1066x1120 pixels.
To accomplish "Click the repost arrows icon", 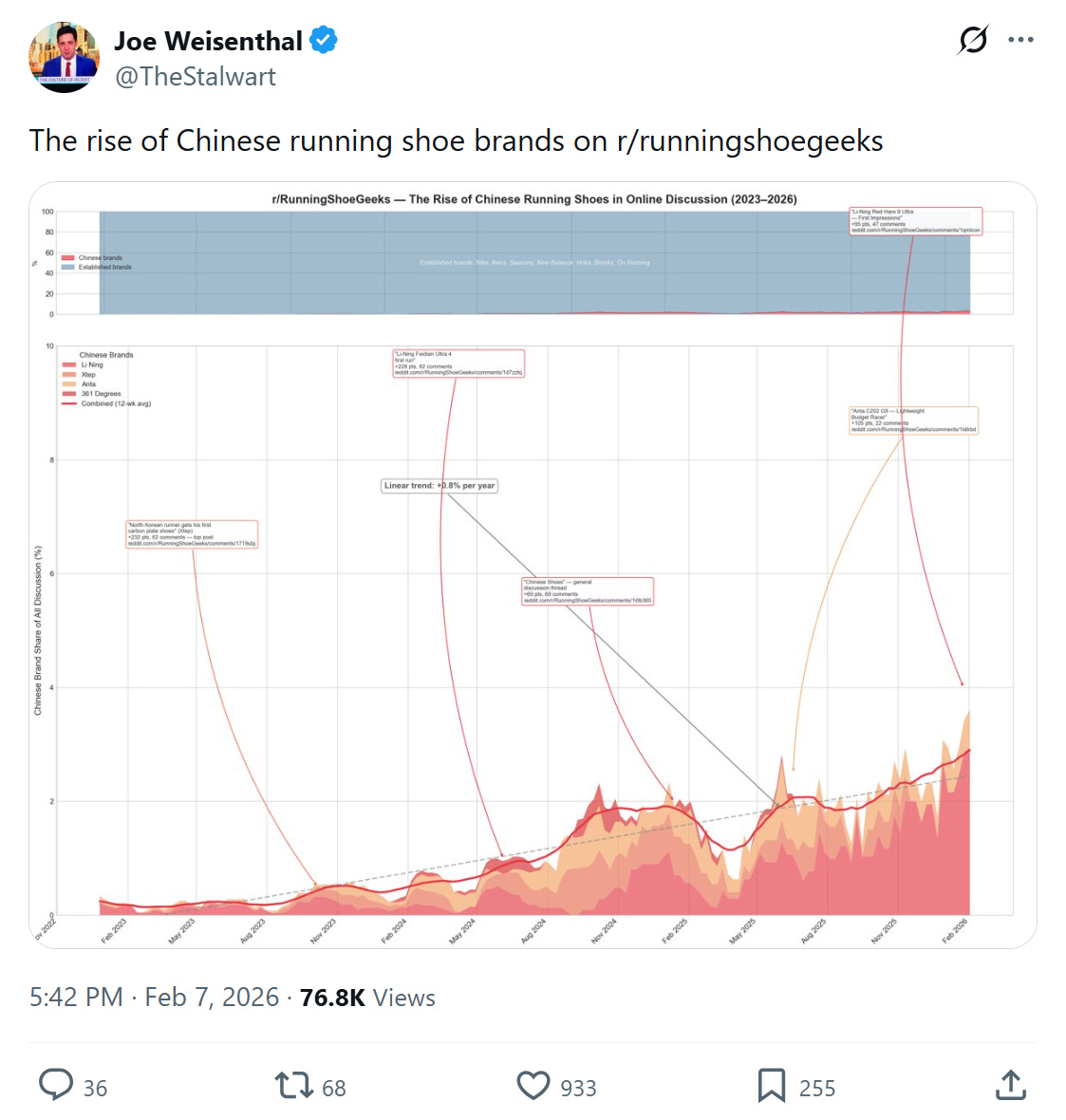I will click(293, 1086).
